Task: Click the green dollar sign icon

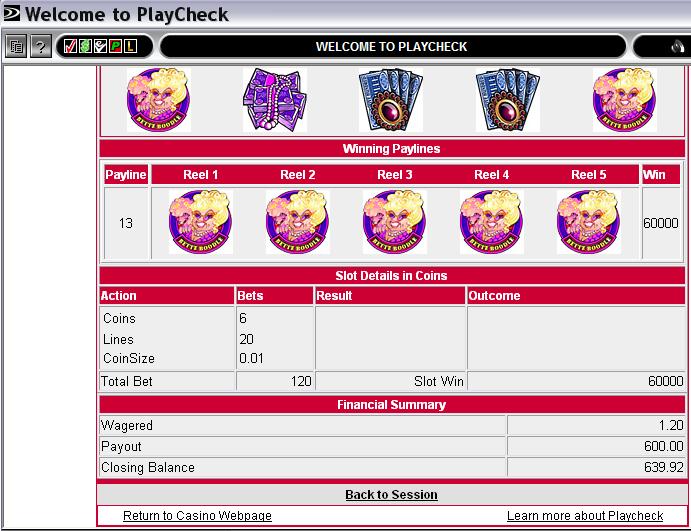Action: point(85,46)
